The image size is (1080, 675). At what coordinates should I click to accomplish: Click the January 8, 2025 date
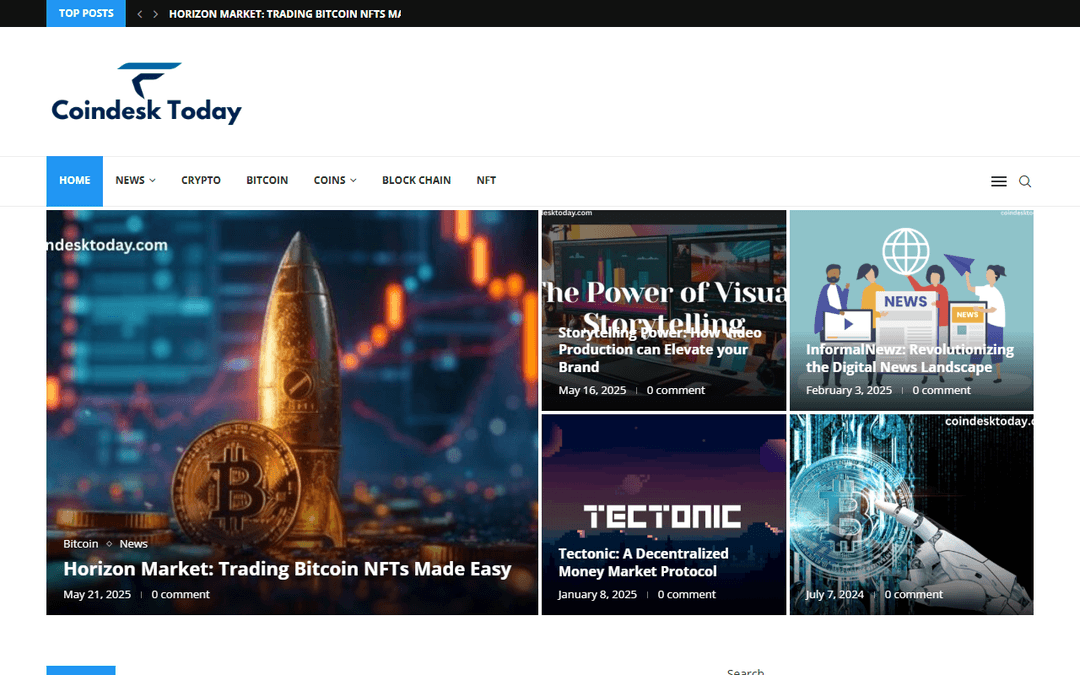click(597, 594)
